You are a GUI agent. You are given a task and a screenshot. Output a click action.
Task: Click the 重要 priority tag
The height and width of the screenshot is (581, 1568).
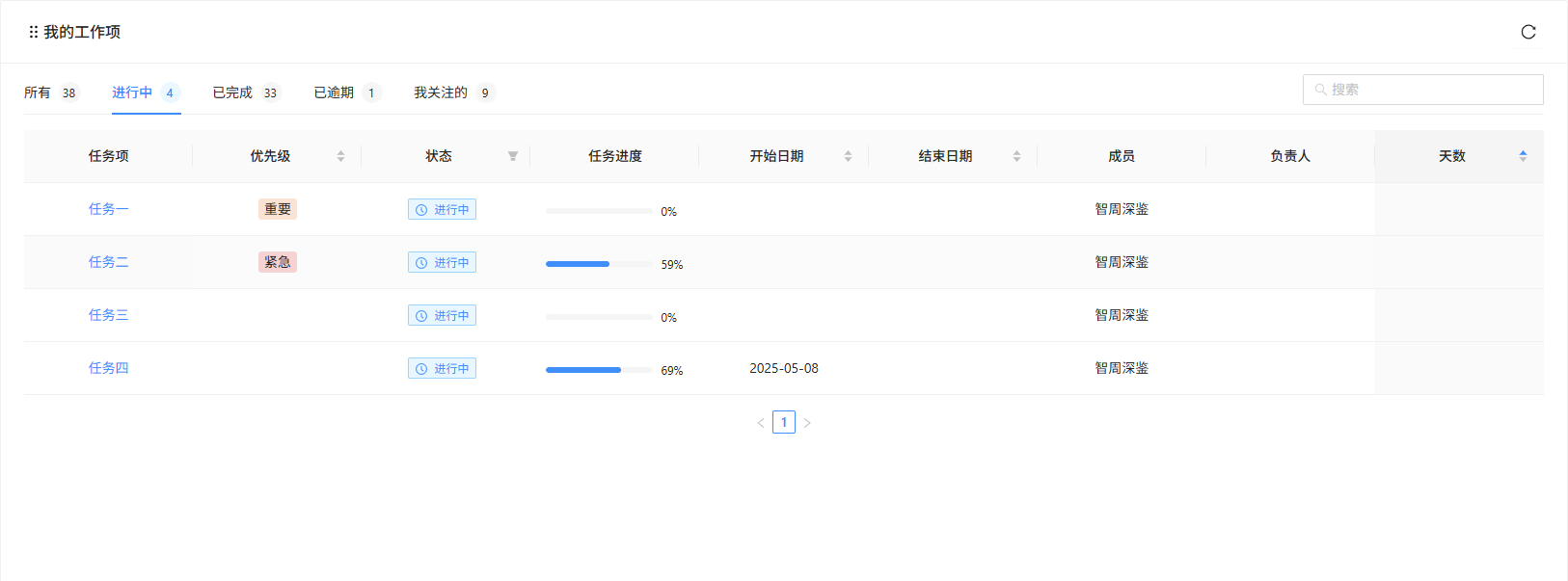tap(278, 209)
